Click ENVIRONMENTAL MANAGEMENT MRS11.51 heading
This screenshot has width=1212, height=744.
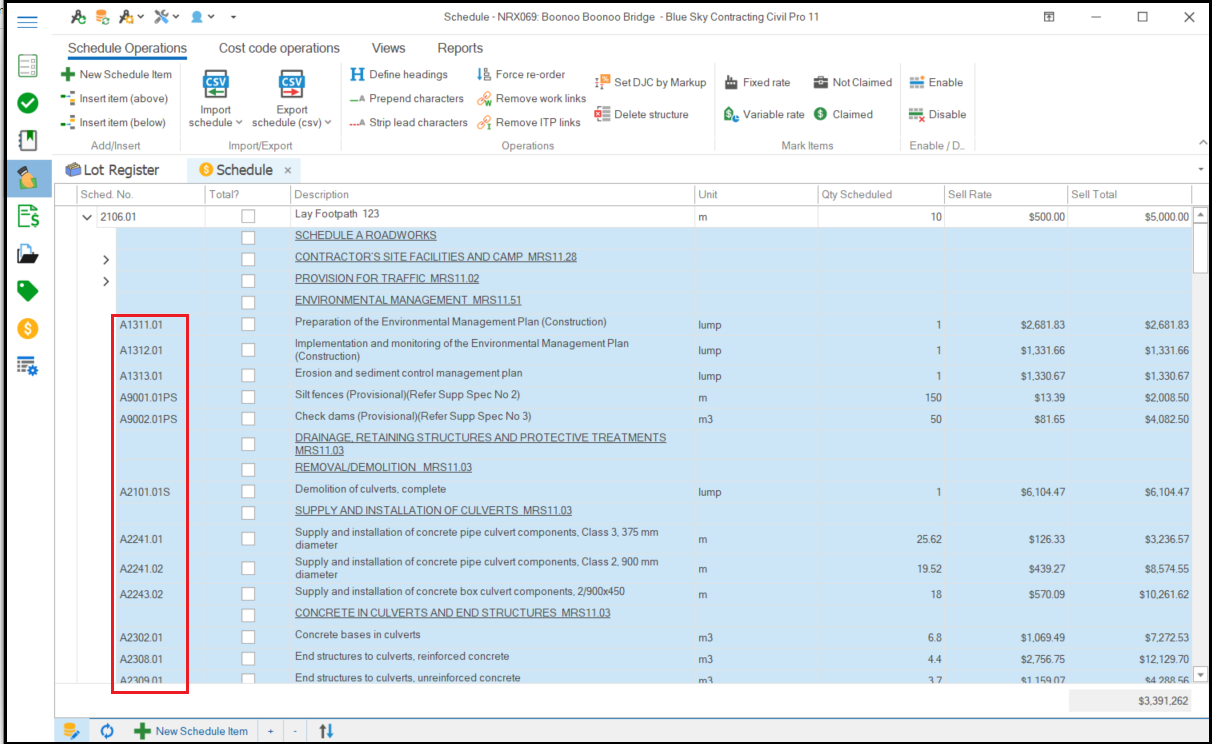click(x=408, y=300)
